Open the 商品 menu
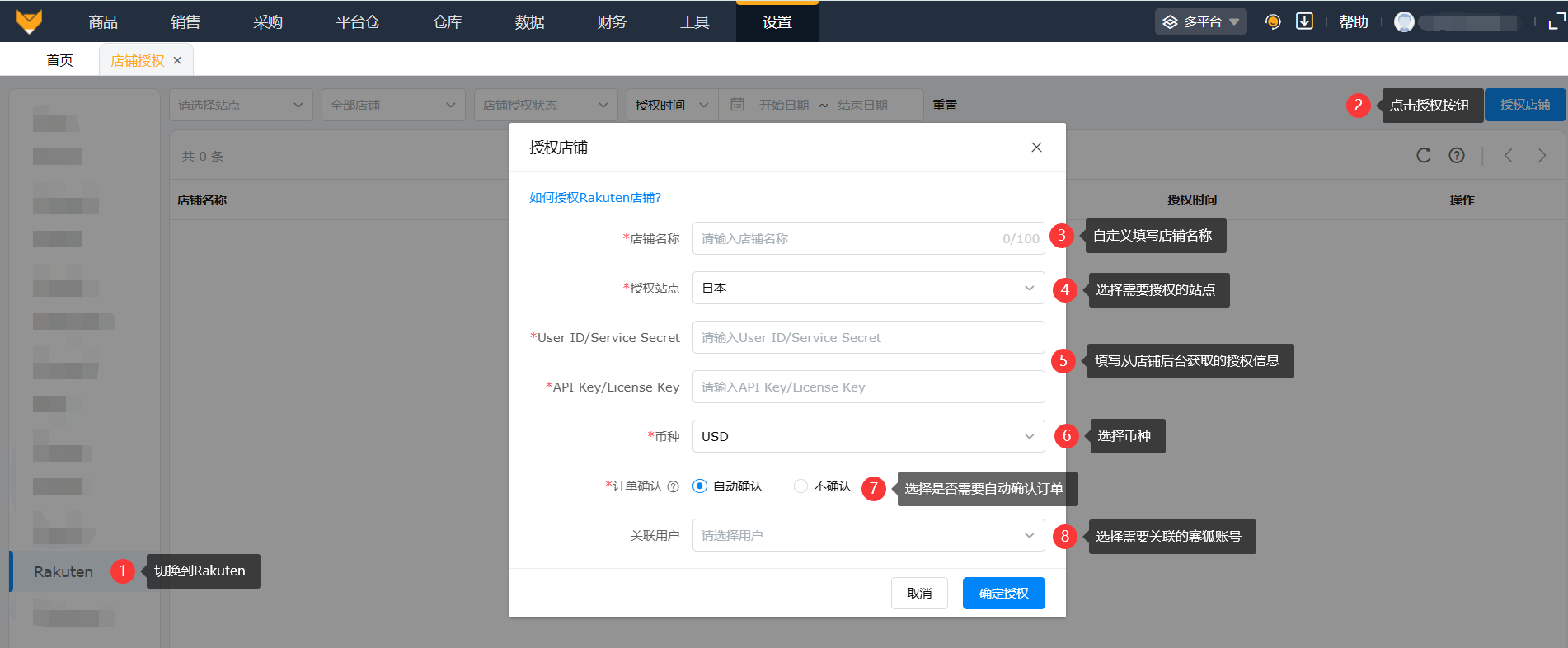The width and height of the screenshot is (1568, 648). point(103,22)
